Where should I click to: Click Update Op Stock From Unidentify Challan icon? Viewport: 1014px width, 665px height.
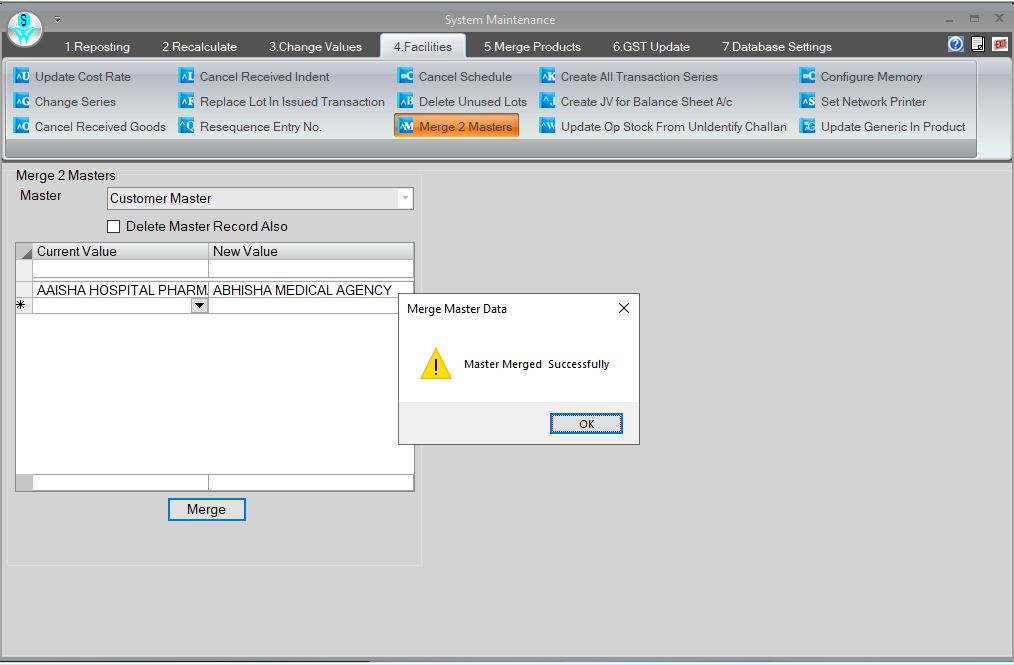(x=548, y=127)
